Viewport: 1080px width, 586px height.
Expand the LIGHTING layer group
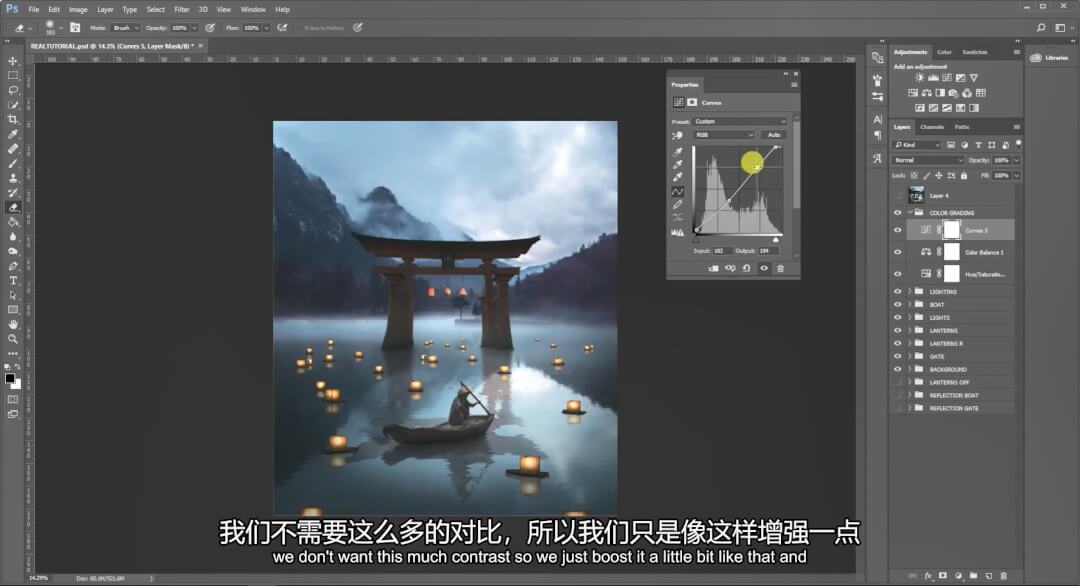(x=909, y=291)
